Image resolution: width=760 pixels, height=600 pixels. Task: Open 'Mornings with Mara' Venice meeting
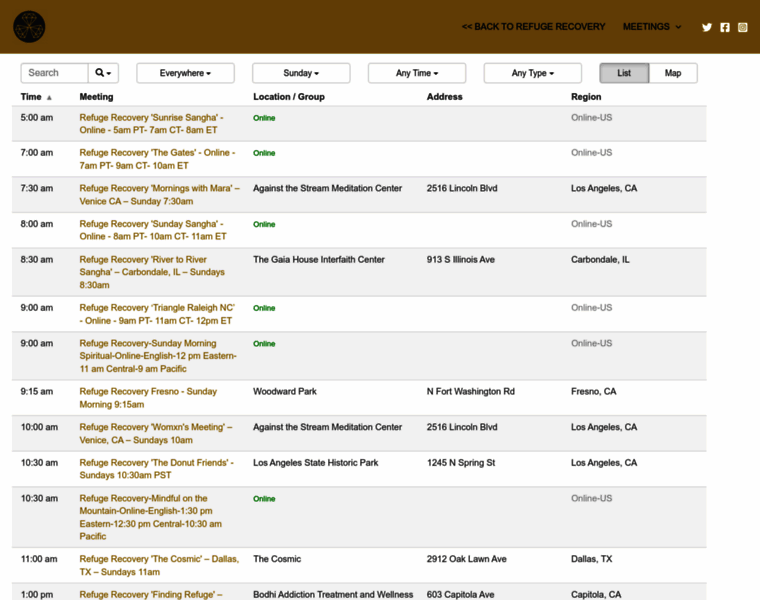point(159,195)
